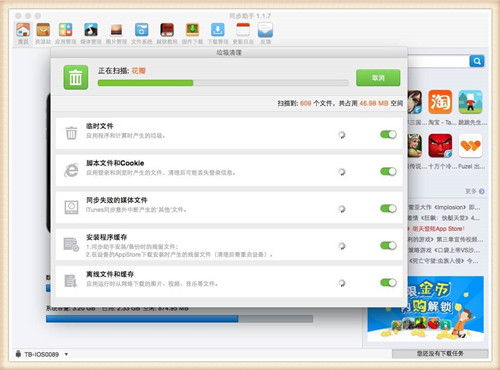The width and height of the screenshot is (500, 370).
Task: Click the file icon beside 离线文件和缓存
Action: pyautogui.click(x=71, y=281)
